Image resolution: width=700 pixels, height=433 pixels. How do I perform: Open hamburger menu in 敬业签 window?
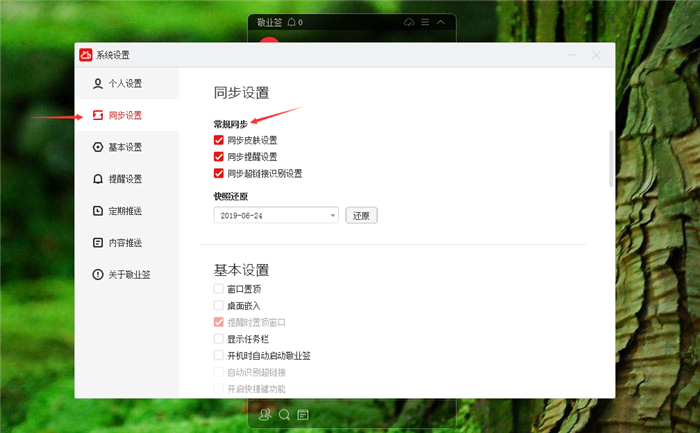[x=425, y=22]
